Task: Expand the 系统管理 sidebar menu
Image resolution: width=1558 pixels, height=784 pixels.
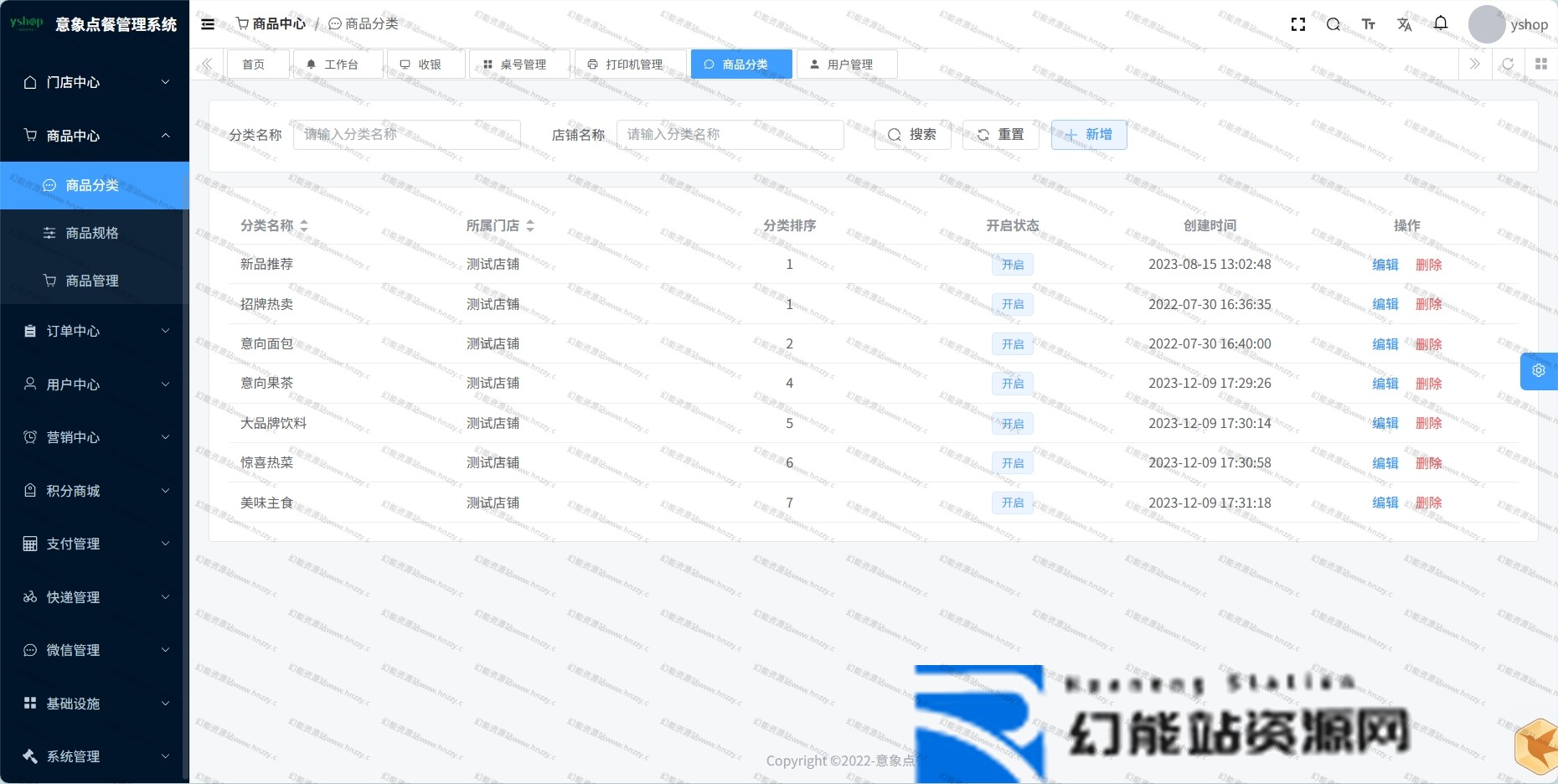Action: (95, 756)
